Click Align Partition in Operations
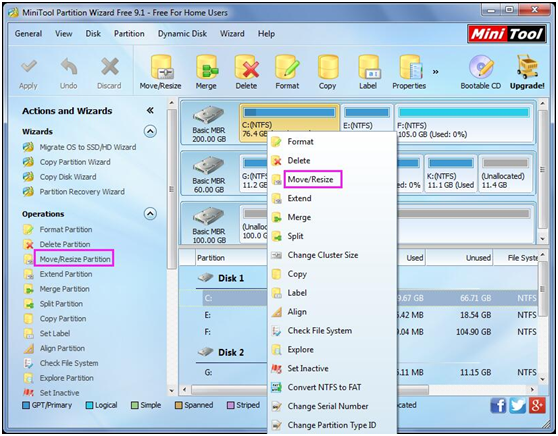 point(62,348)
